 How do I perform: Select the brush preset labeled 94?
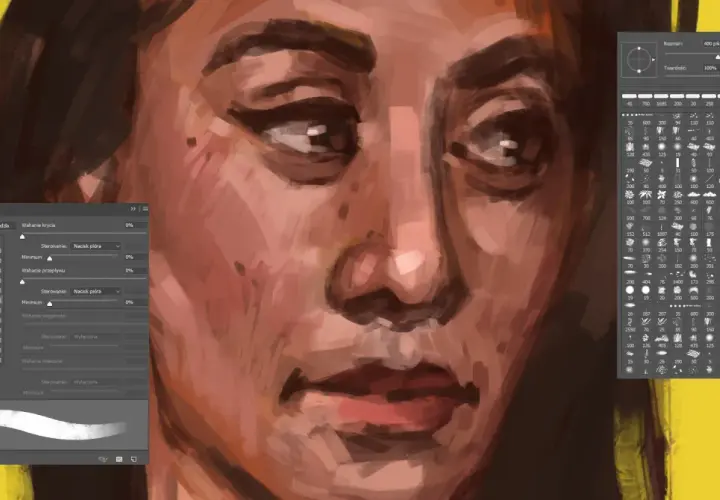click(678, 118)
